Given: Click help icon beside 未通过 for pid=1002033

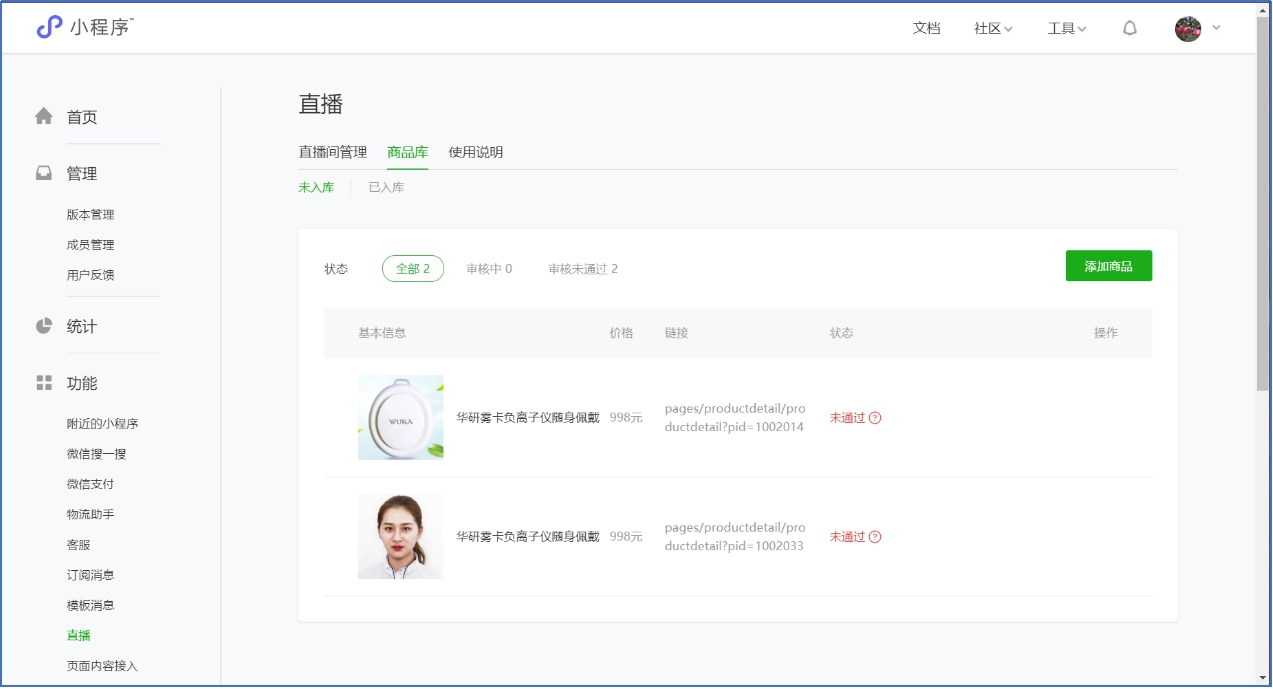Looking at the screenshot, I should [875, 537].
